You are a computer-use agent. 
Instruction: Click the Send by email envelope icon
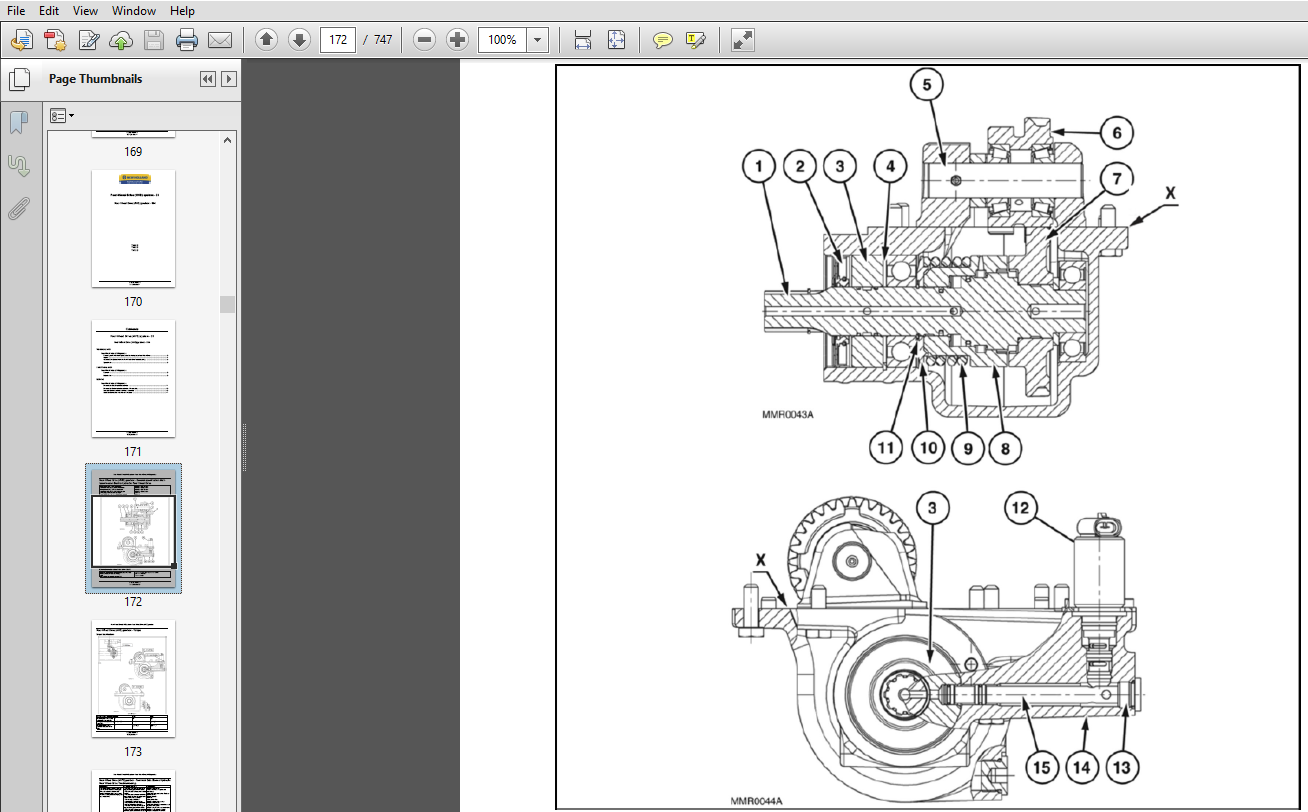pos(220,40)
